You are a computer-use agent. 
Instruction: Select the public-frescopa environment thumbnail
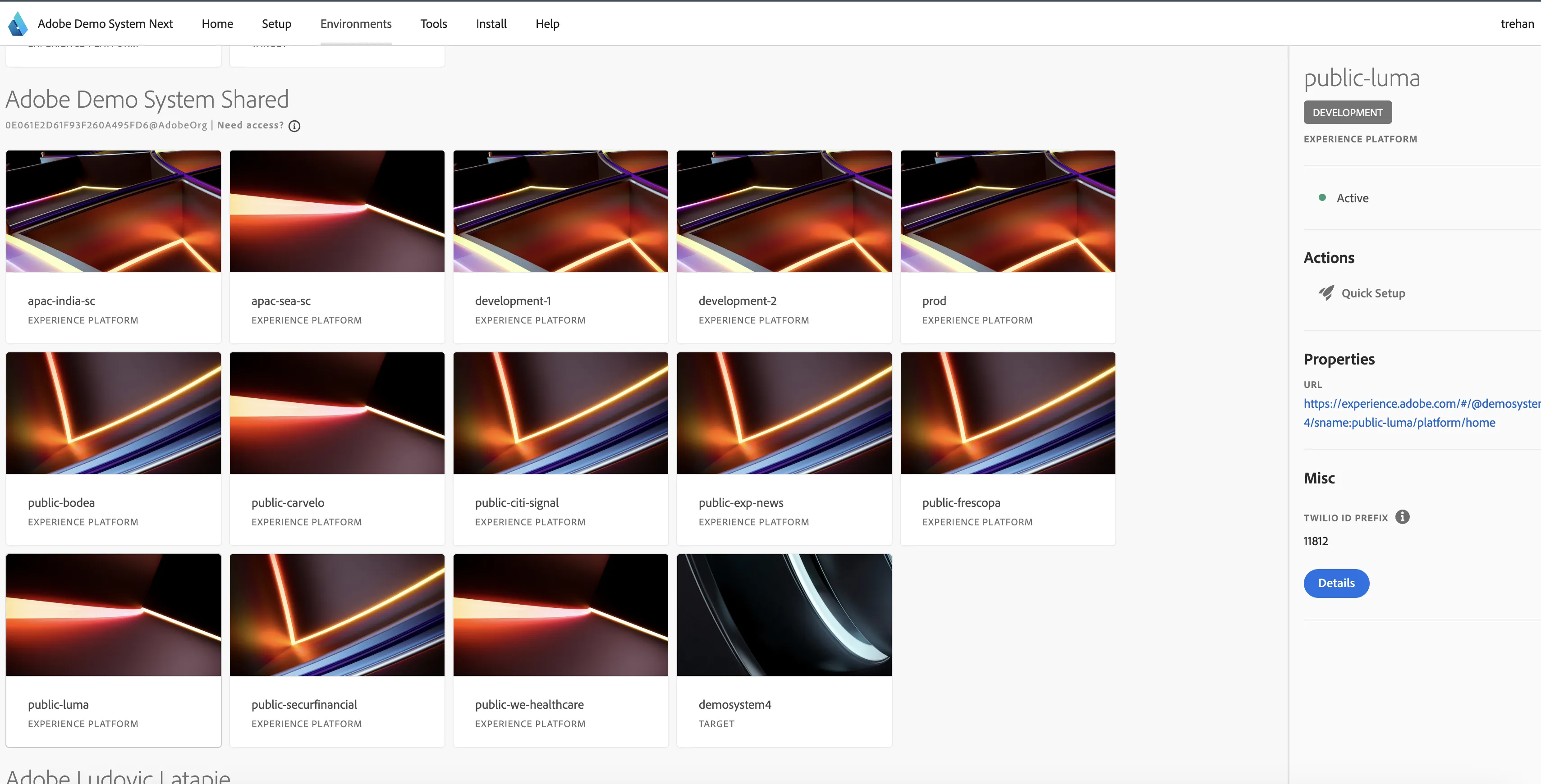pyautogui.click(x=1008, y=413)
